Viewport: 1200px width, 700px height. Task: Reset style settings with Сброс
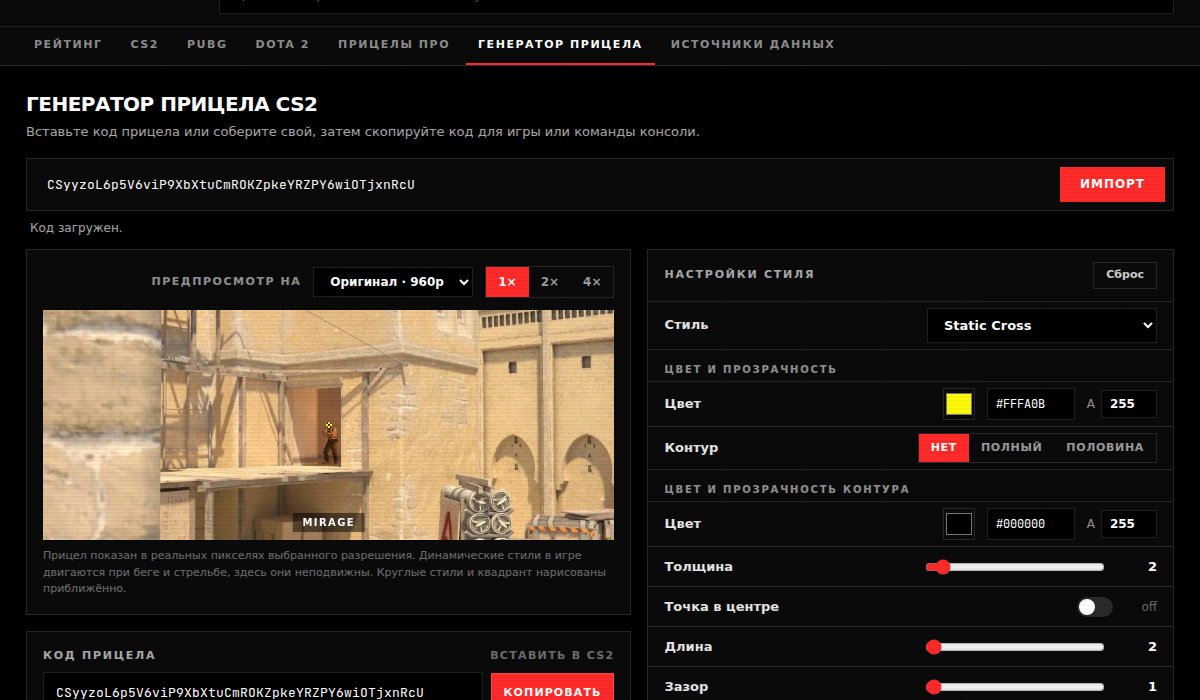[x=1125, y=275]
